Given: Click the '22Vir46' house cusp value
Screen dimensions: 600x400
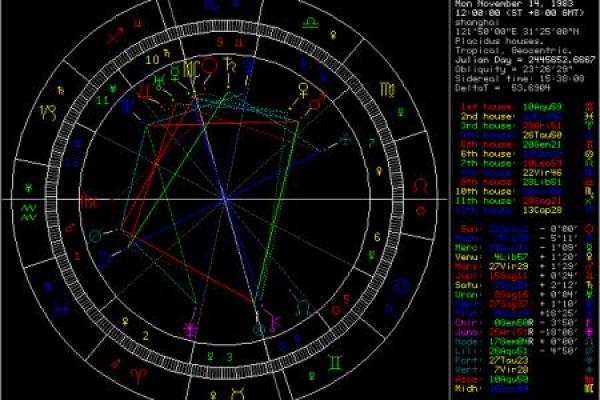Looking at the screenshot, I should coord(542,173).
